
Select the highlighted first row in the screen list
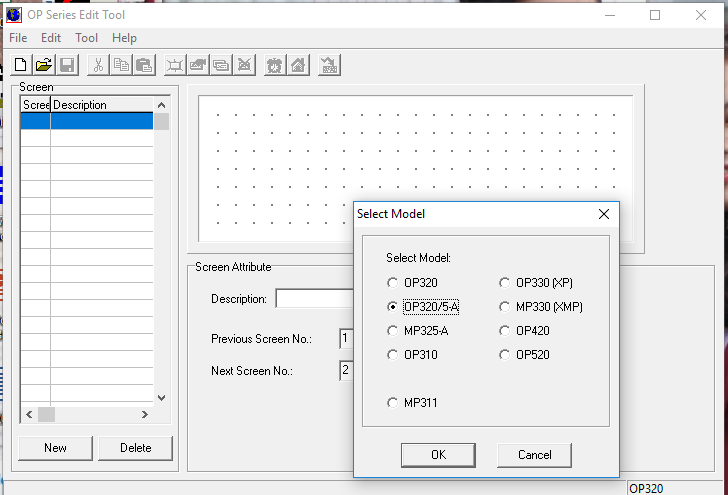click(87, 121)
